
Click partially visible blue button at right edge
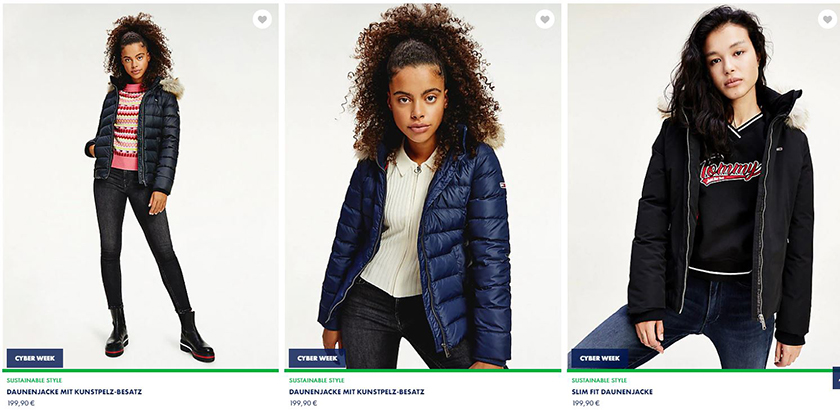[x=836, y=378]
